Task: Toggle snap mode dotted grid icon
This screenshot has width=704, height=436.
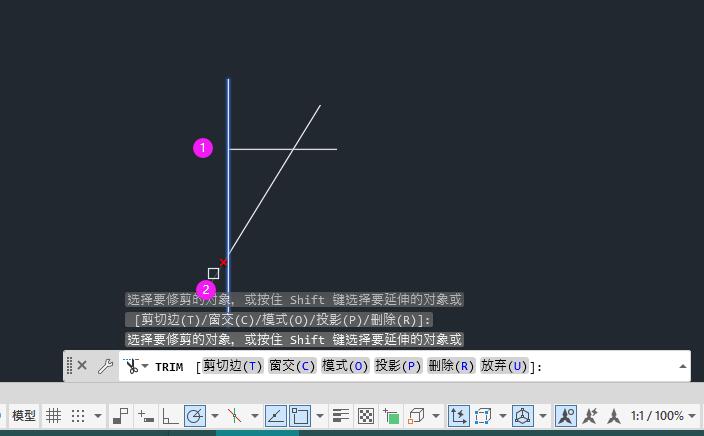Action: tap(78, 416)
